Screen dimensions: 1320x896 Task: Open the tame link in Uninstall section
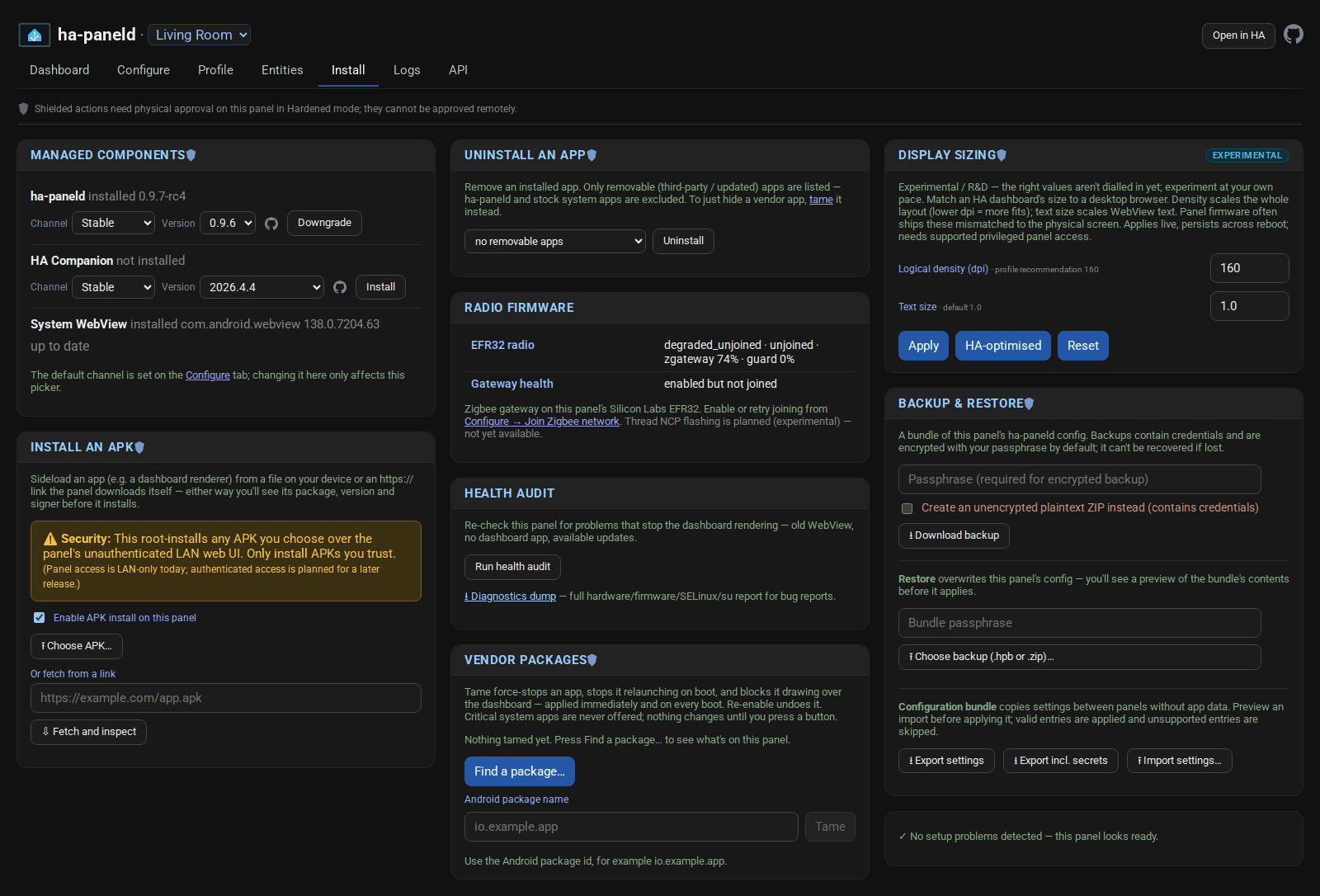click(821, 200)
